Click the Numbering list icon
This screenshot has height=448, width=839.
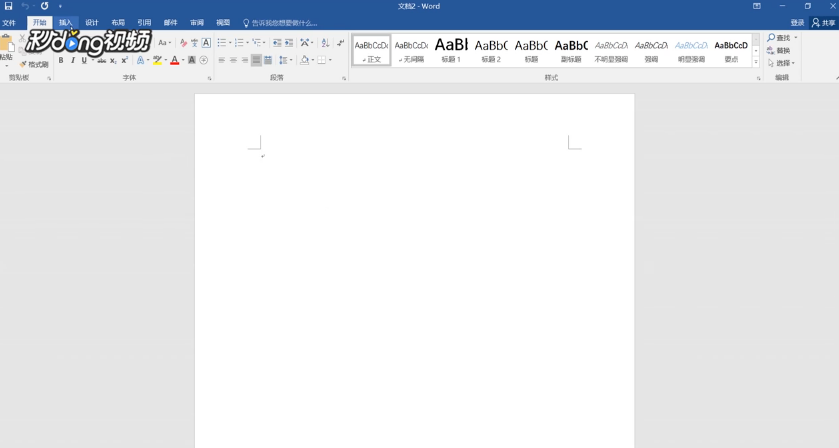point(239,43)
